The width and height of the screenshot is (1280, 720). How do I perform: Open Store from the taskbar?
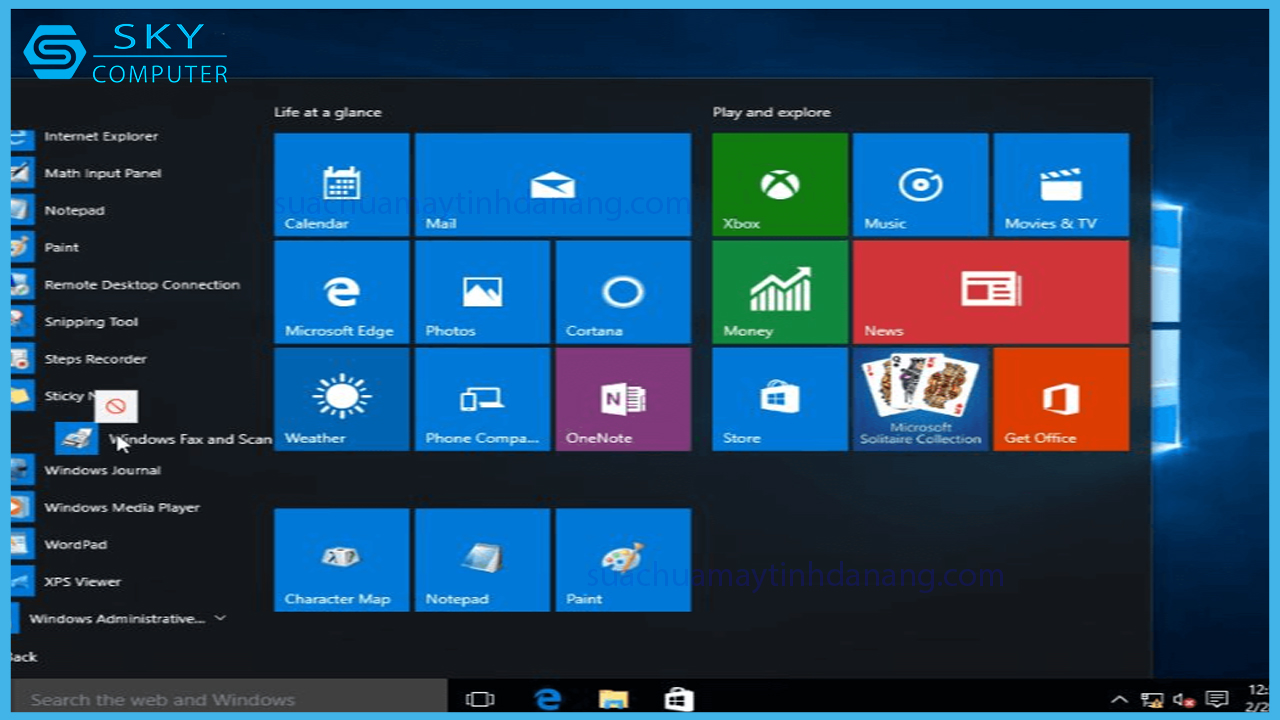679,699
